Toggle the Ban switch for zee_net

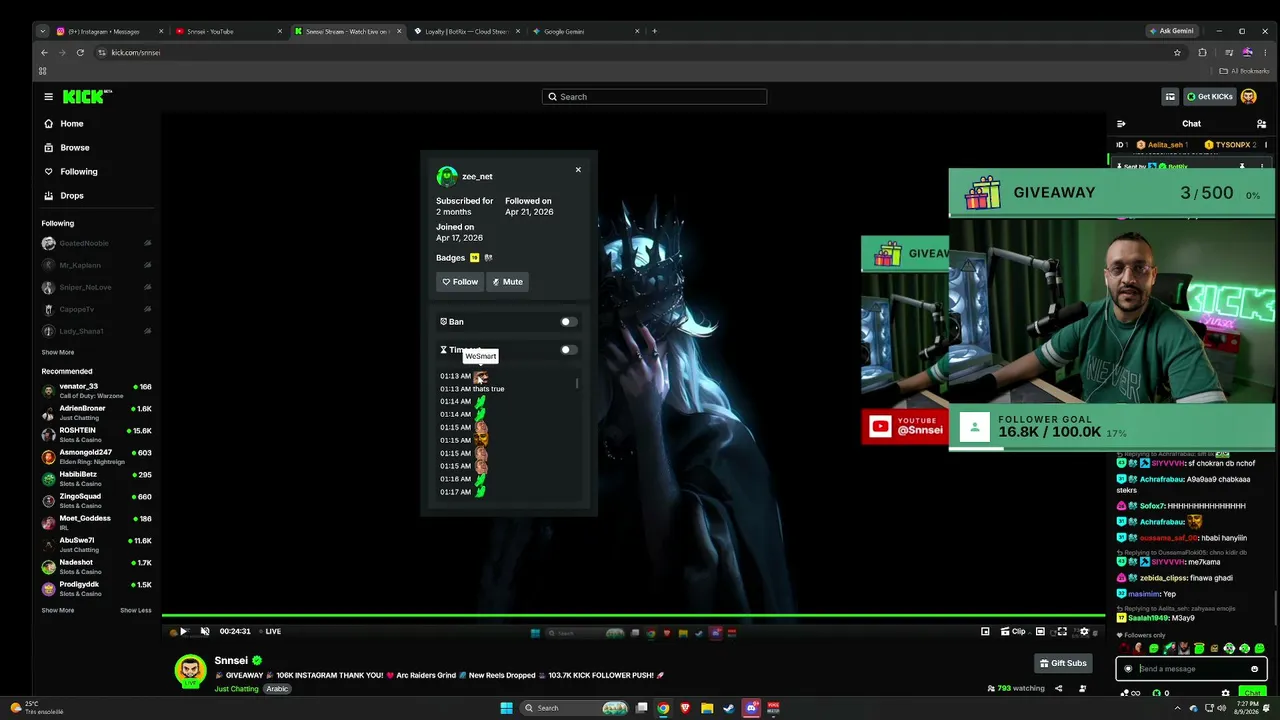568,322
